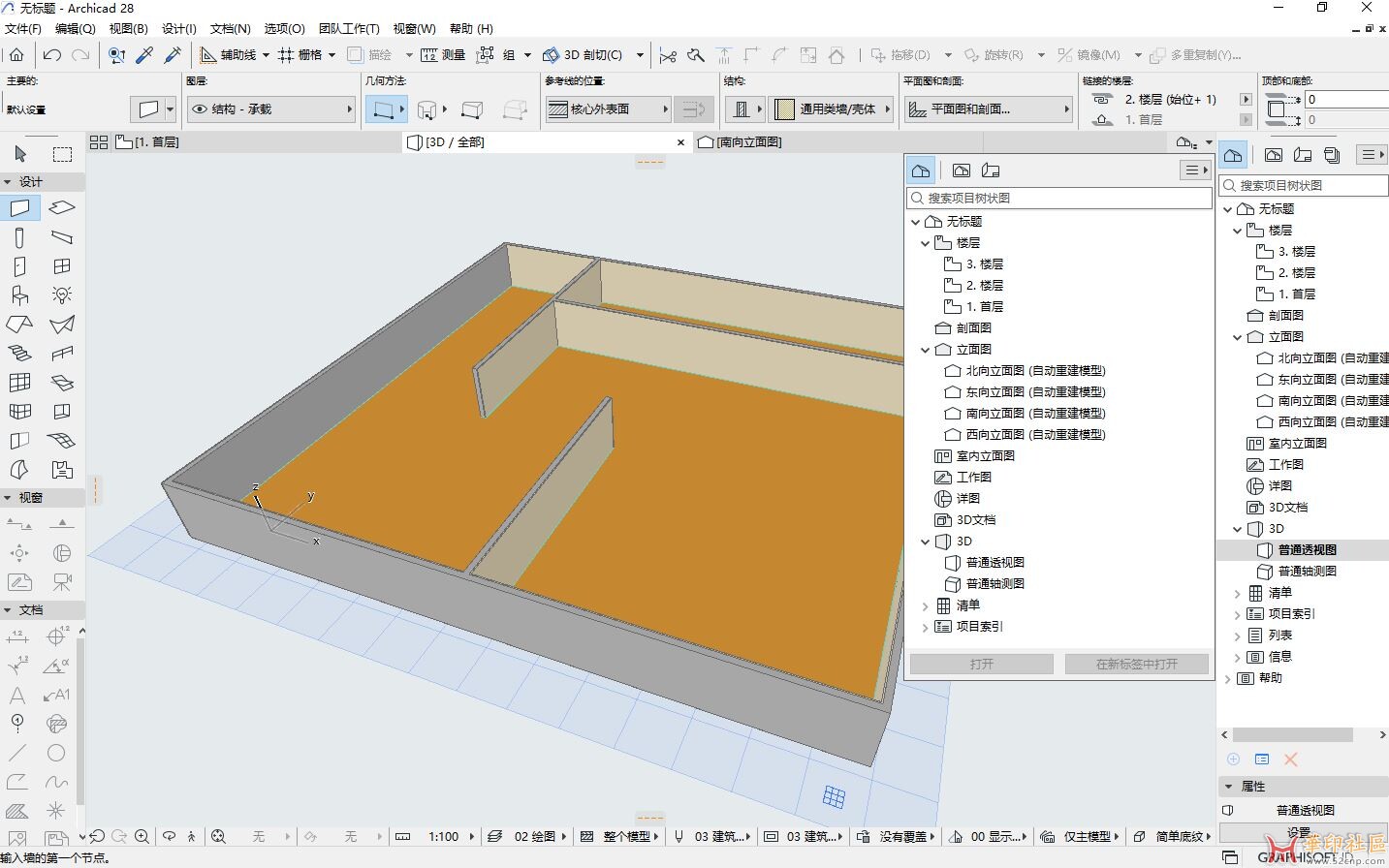
Task: Open the 编辑(Q) menu
Action: coord(76,29)
